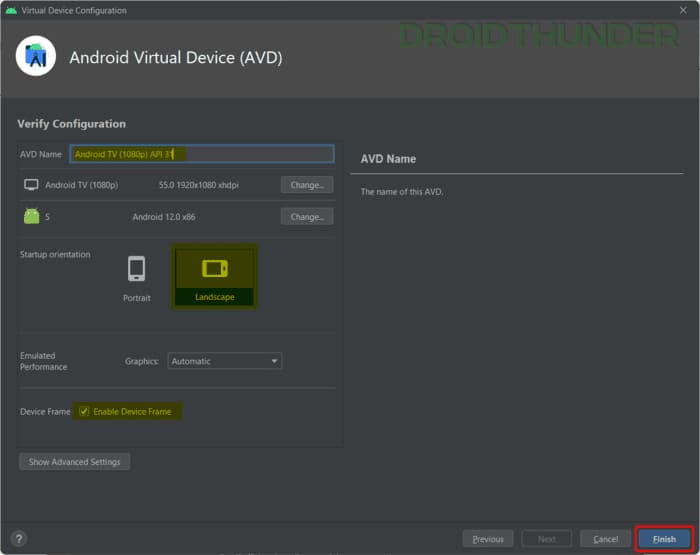Go back with the Previous button
Screen dimensions: 700x555
click(488, 539)
